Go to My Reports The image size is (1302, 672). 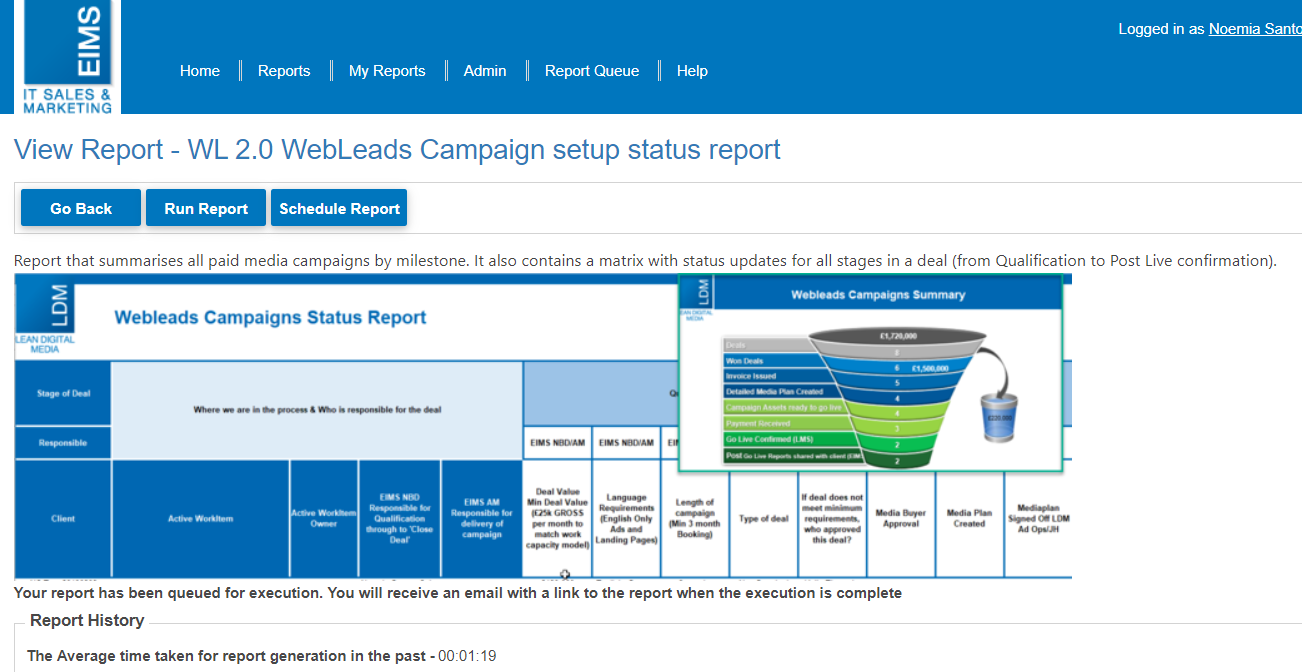pos(387,71)
